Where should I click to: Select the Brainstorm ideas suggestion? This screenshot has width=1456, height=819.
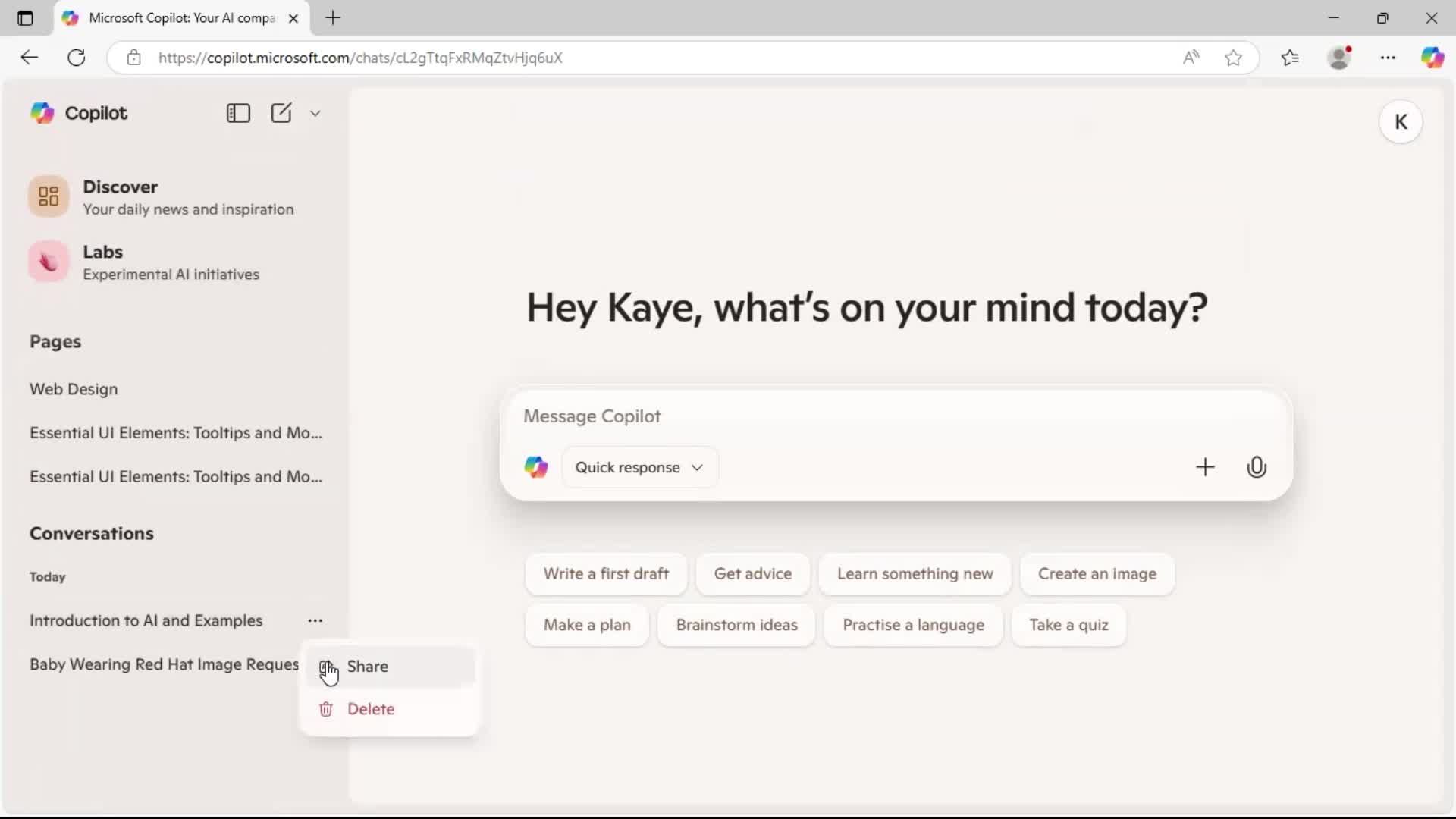tap(736, 626)
